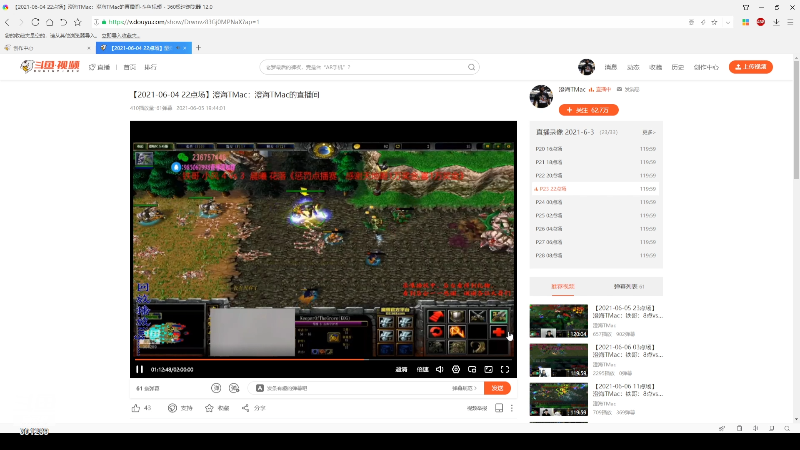Click the site search input box
The width and height of the screenshot is (800, 450).
click(365, 67)
